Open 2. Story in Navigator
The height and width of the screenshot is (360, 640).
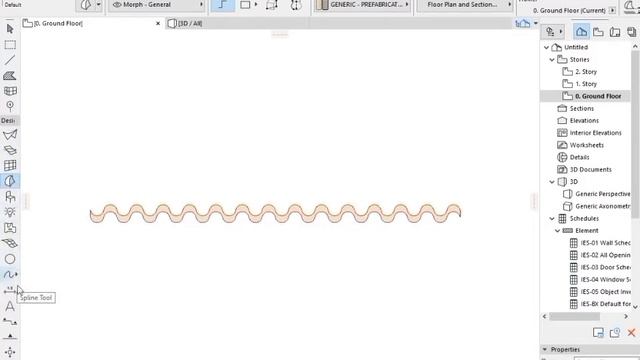pyautogui.click(x=586, y=72)
